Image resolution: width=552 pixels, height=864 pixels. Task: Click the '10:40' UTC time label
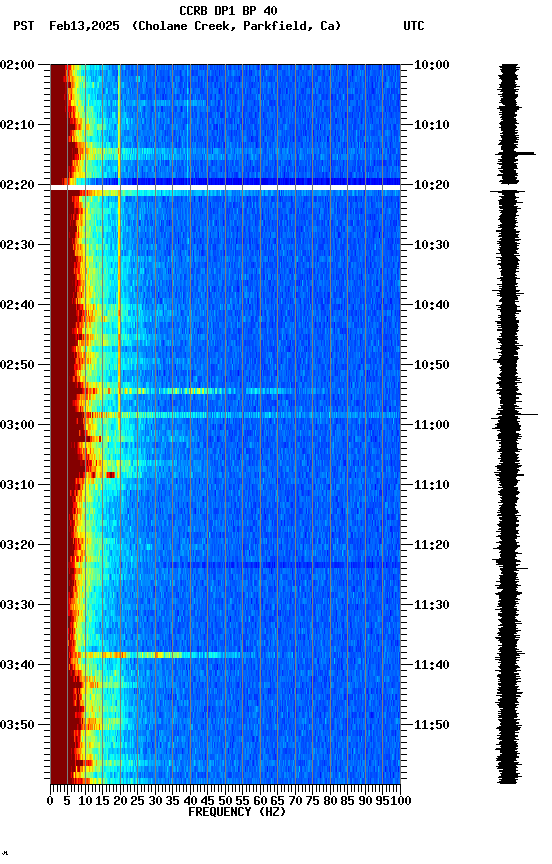coord(432,305)
